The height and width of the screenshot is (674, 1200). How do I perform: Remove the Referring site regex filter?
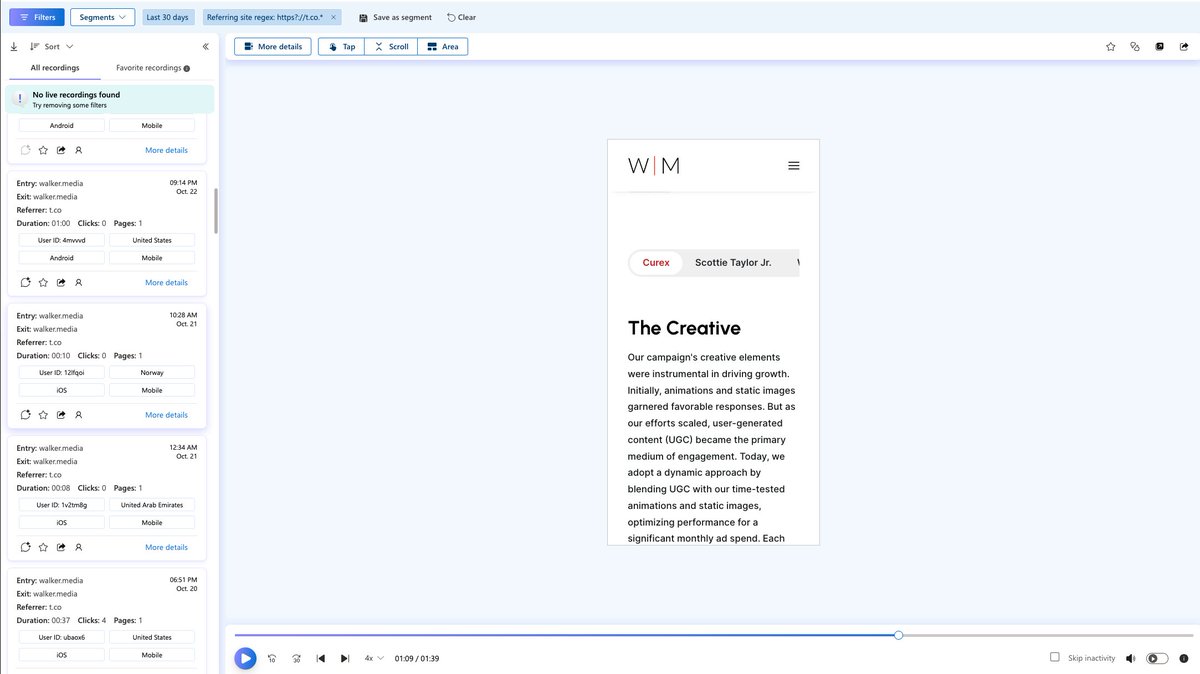click(x=333, y=17)
